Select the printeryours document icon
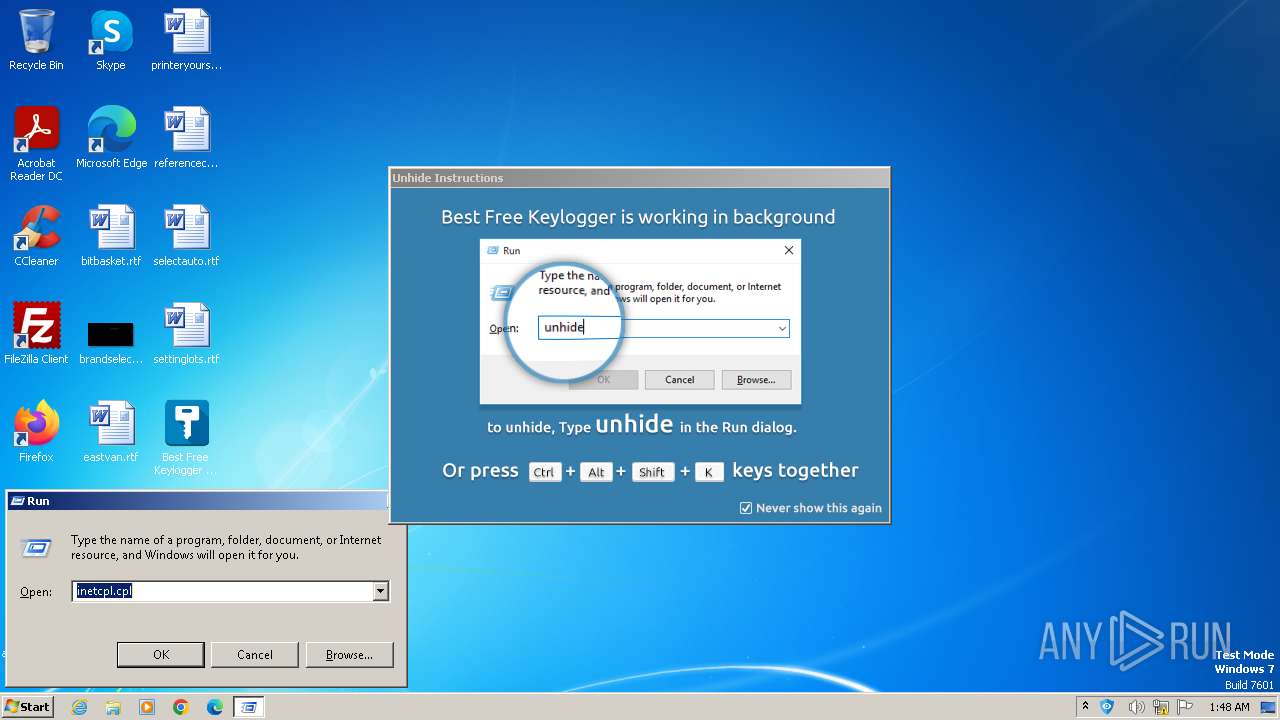The width and height of the screenshot is (1280, 720). pos(186,40)
